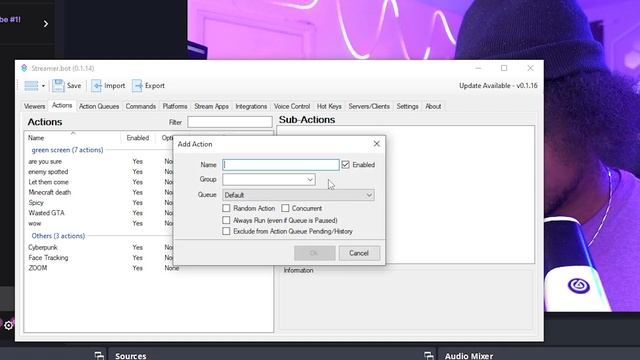This screenshot has width=640, height=360.
Task: Switch to the Viewers tab
Action: pos(34,106)
